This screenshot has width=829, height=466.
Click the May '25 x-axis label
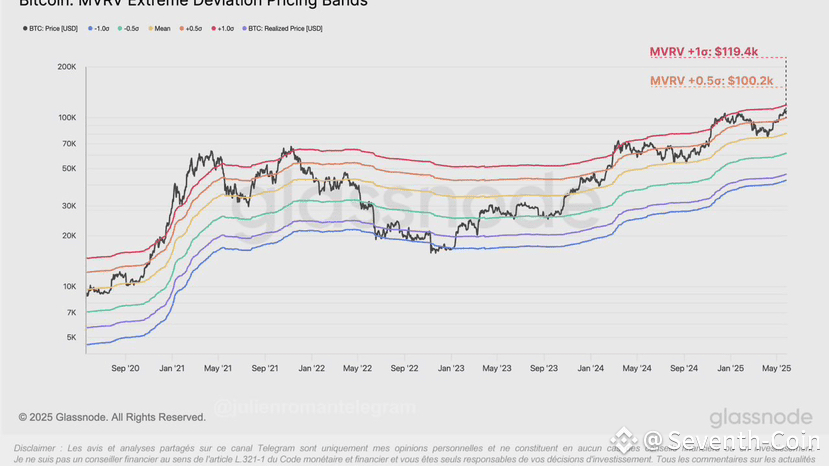pos(777,368)
